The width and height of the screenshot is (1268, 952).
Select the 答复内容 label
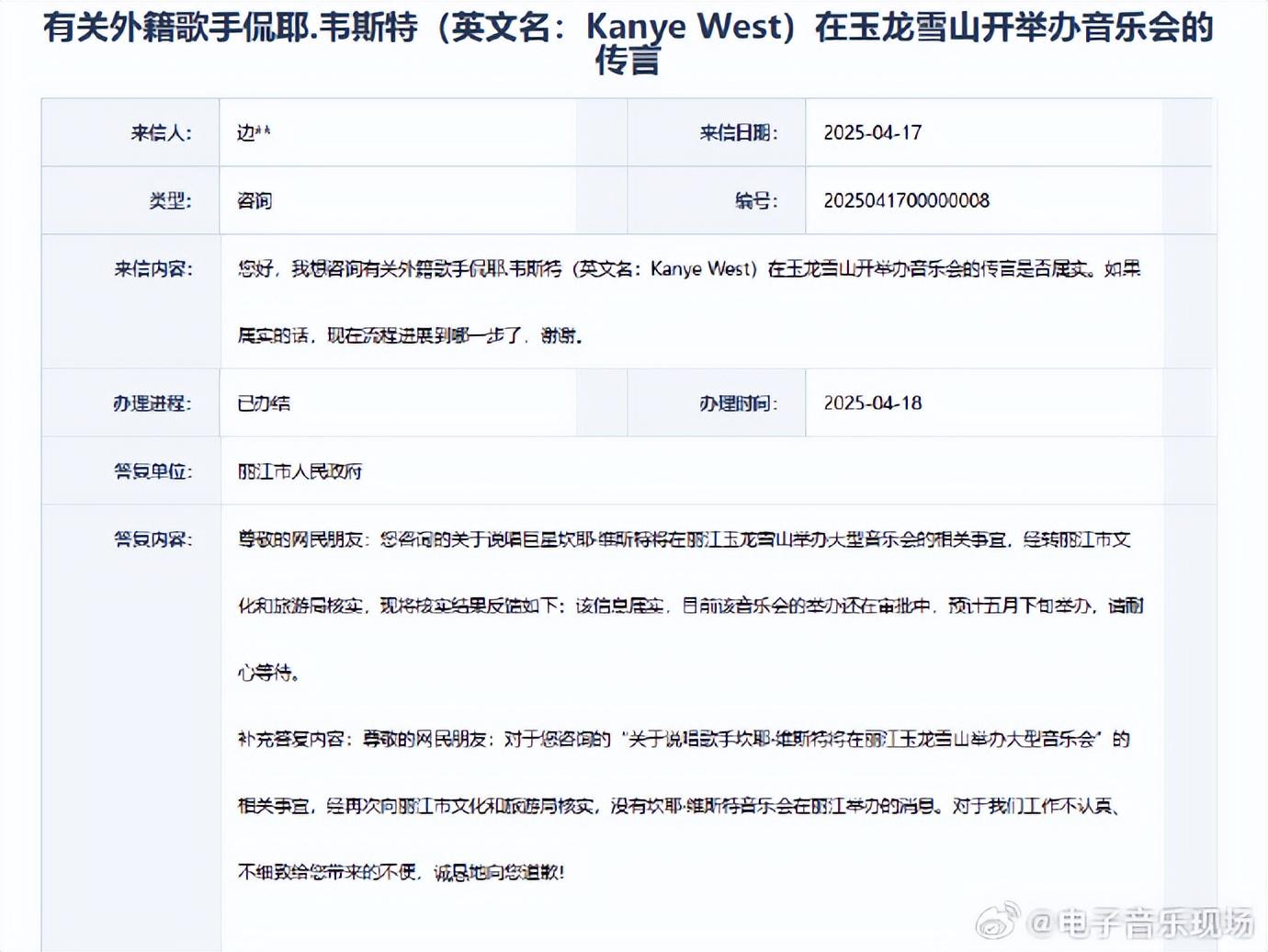[x=153, y=539]
